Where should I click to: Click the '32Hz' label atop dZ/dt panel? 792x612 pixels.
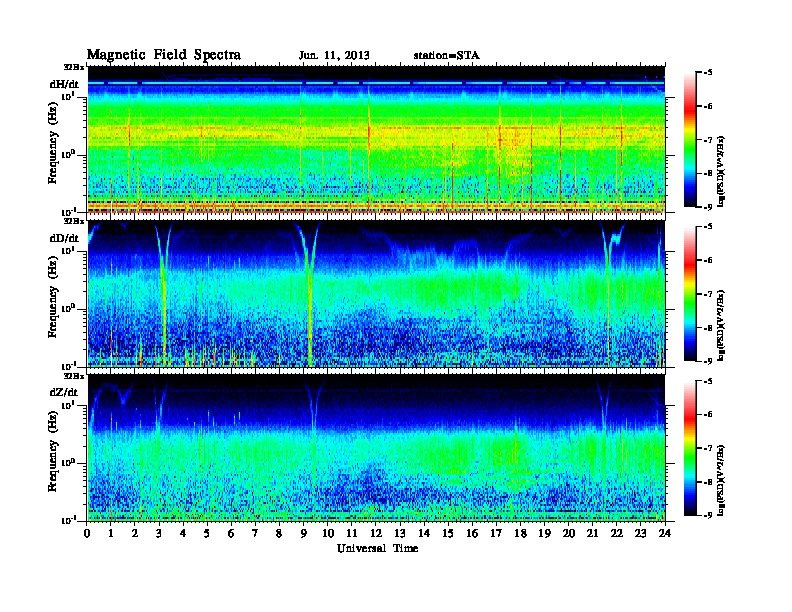(x=74, y=376)
